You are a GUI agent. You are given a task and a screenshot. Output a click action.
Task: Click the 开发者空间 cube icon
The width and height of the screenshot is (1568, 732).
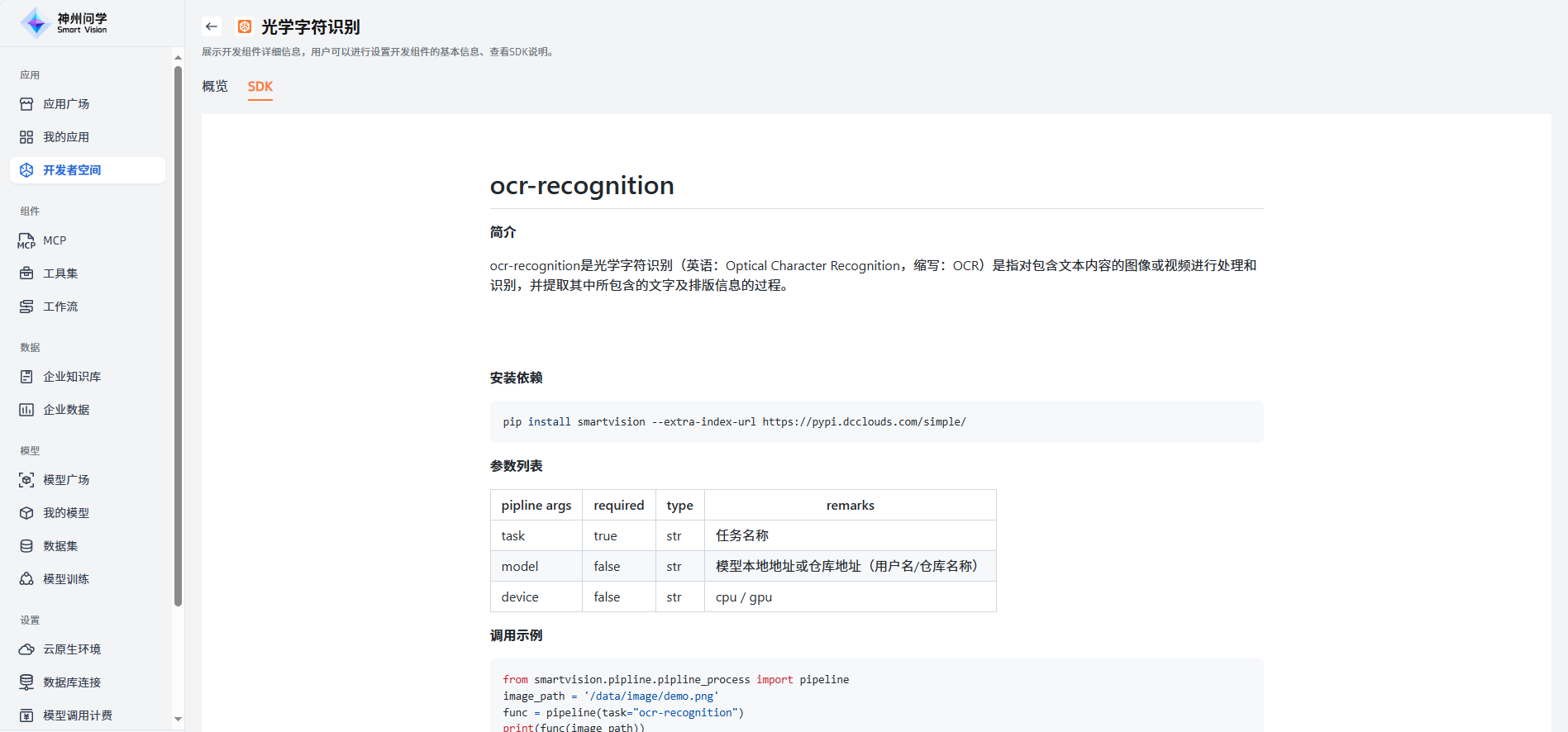[26, 170]
